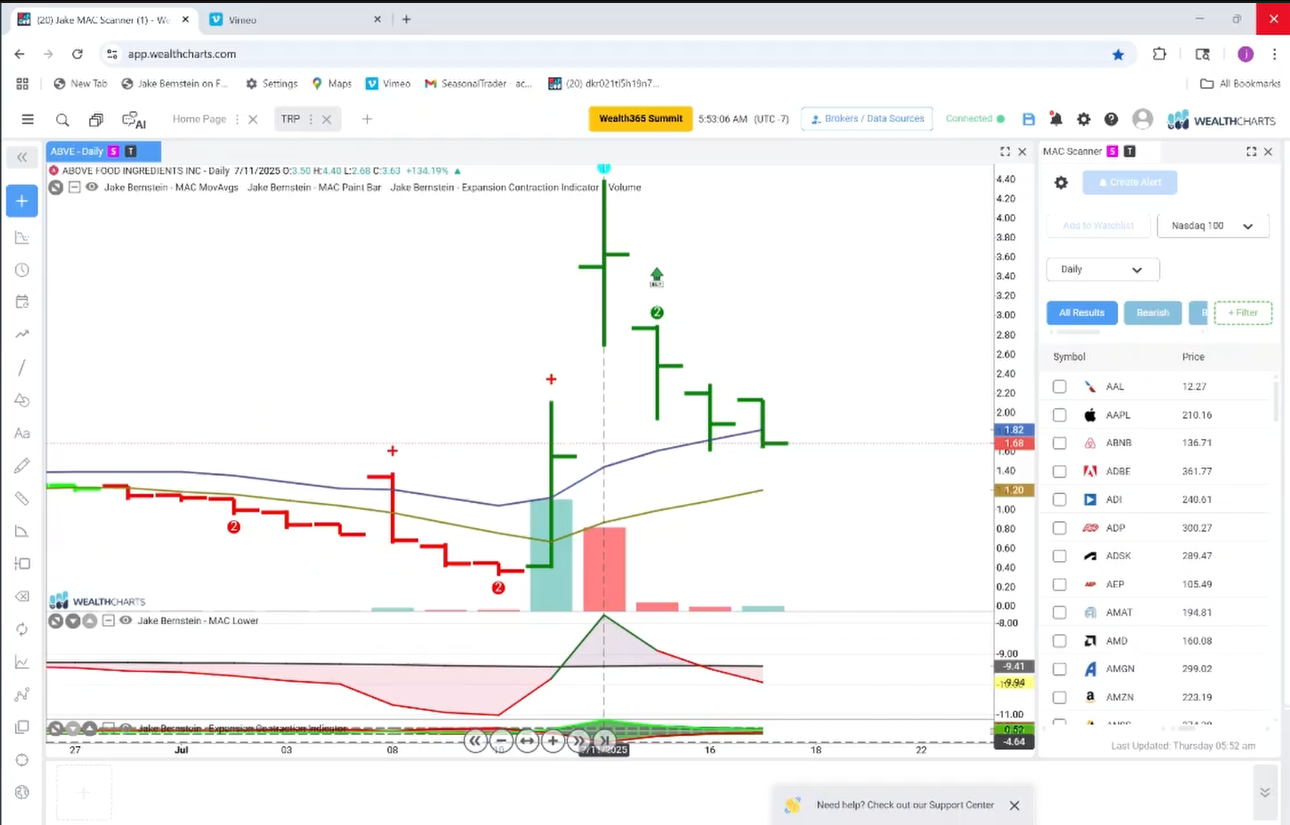This screenshot has height=825, width=1290.
Task: Click the globe icon in the sidebar
Action: click(22, 792)
